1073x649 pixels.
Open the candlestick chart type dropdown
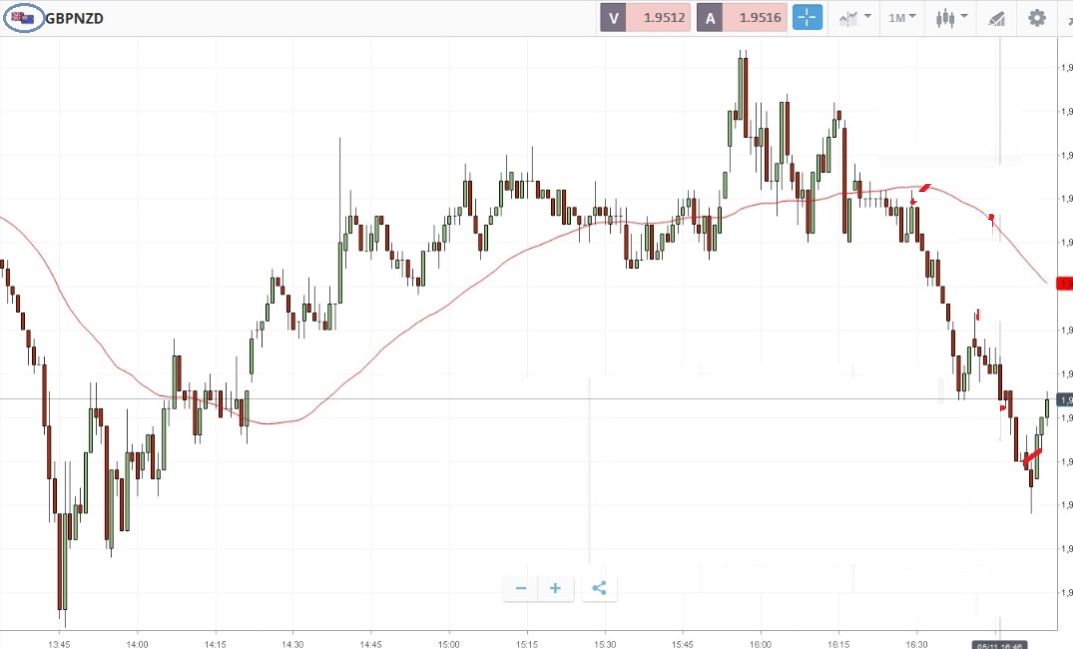951,18
